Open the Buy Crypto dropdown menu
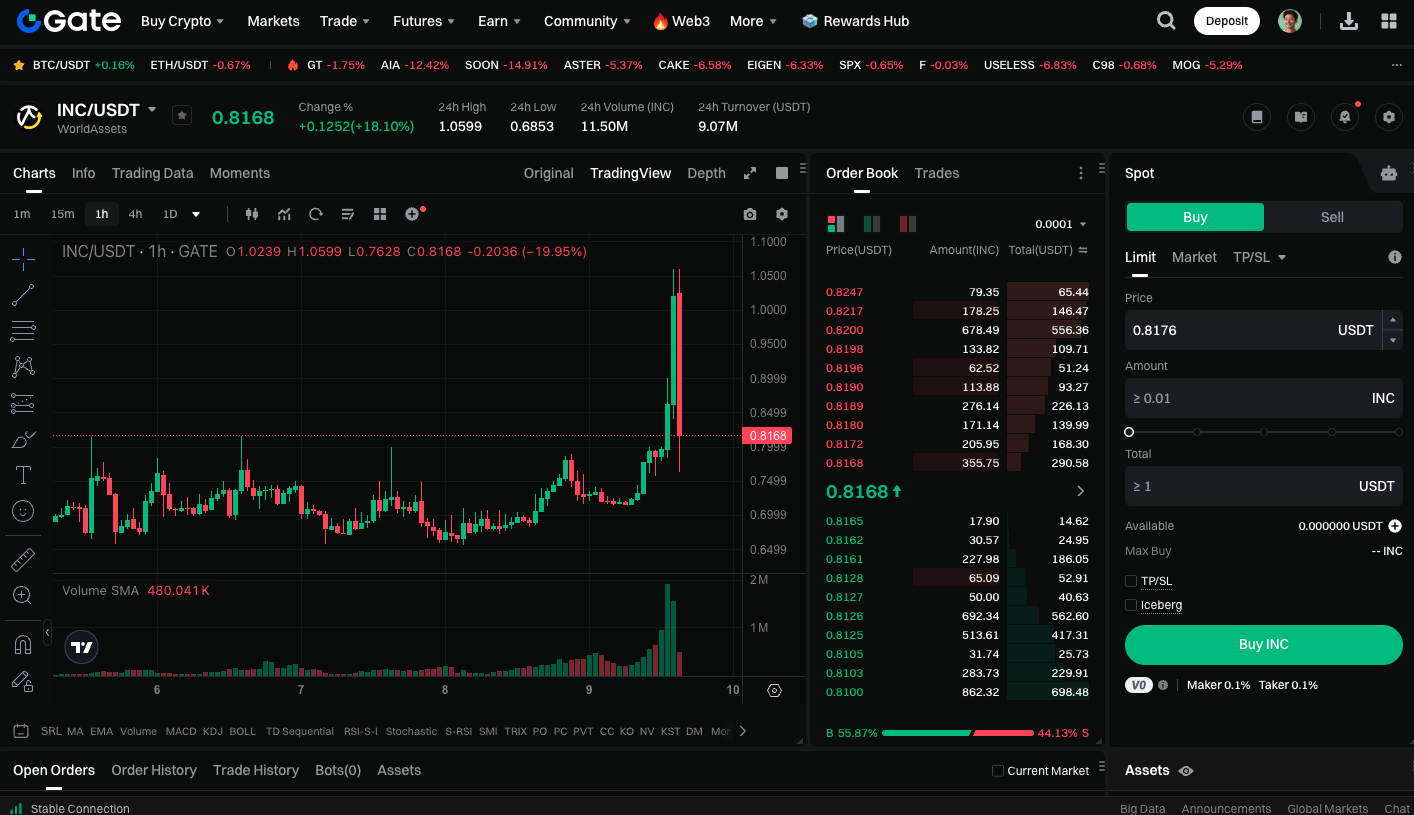Viewport: 1414px width, 815px height. click(x=182, y=21)
